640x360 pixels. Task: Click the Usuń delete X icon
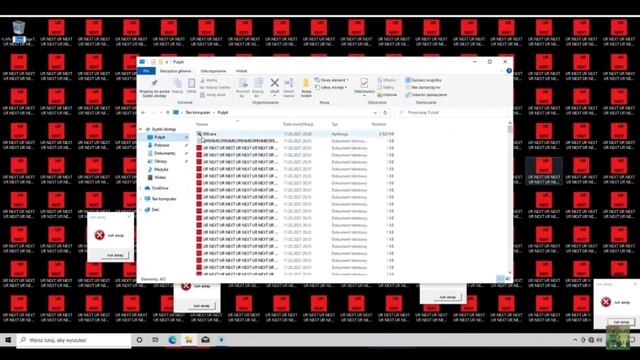pos(274,83)
